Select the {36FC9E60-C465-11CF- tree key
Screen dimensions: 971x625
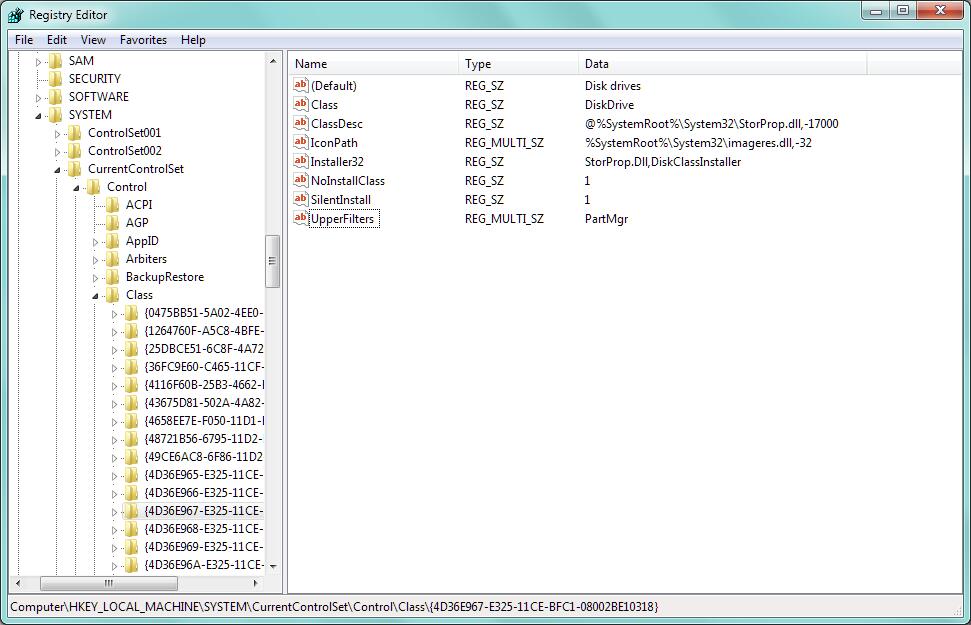pos(204,367)
